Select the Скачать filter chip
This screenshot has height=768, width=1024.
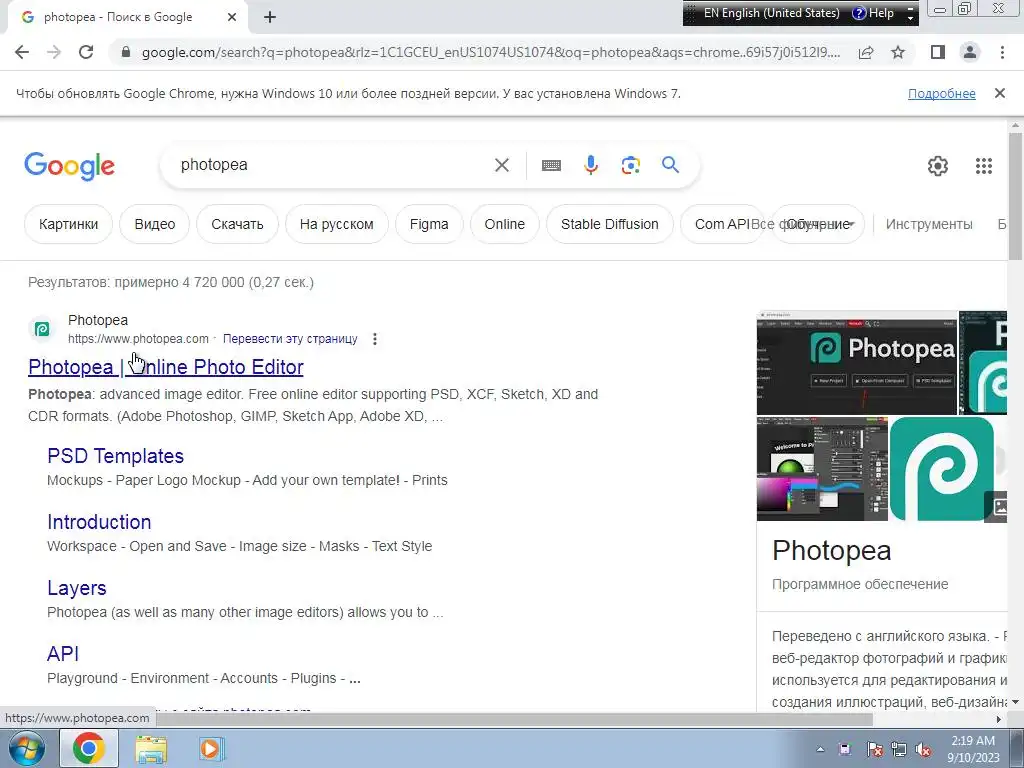point(237,224)
